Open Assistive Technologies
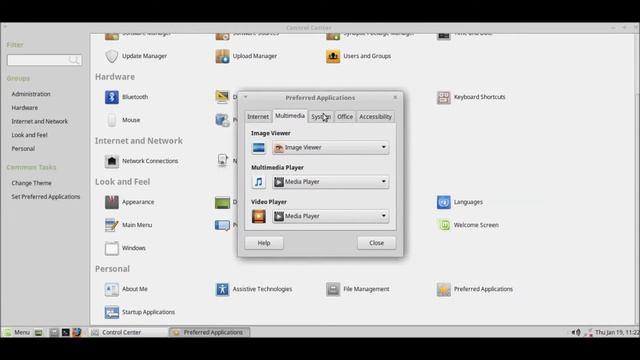 click(x=254, y=289)
